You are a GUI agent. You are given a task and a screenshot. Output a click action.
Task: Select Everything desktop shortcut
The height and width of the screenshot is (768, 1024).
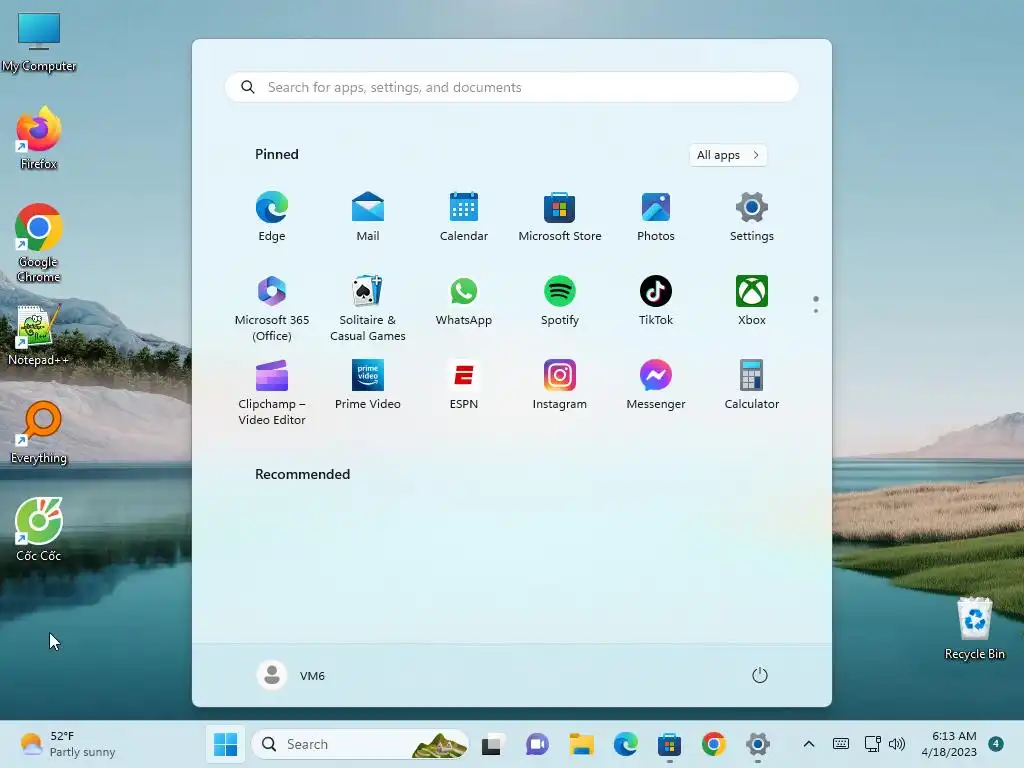(x=39, y=433)
